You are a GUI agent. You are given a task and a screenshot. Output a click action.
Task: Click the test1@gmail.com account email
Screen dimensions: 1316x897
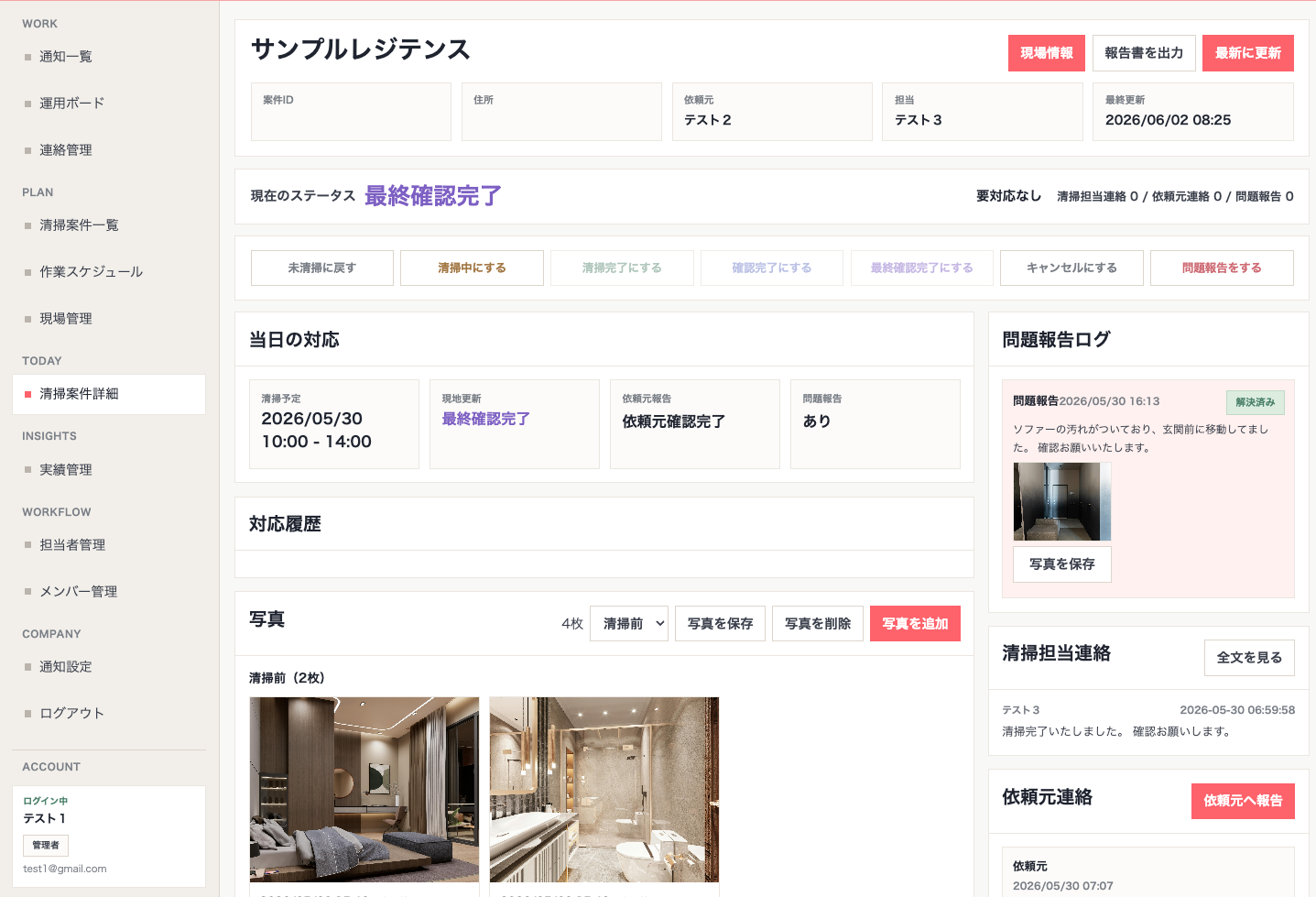tap(65, 869)
